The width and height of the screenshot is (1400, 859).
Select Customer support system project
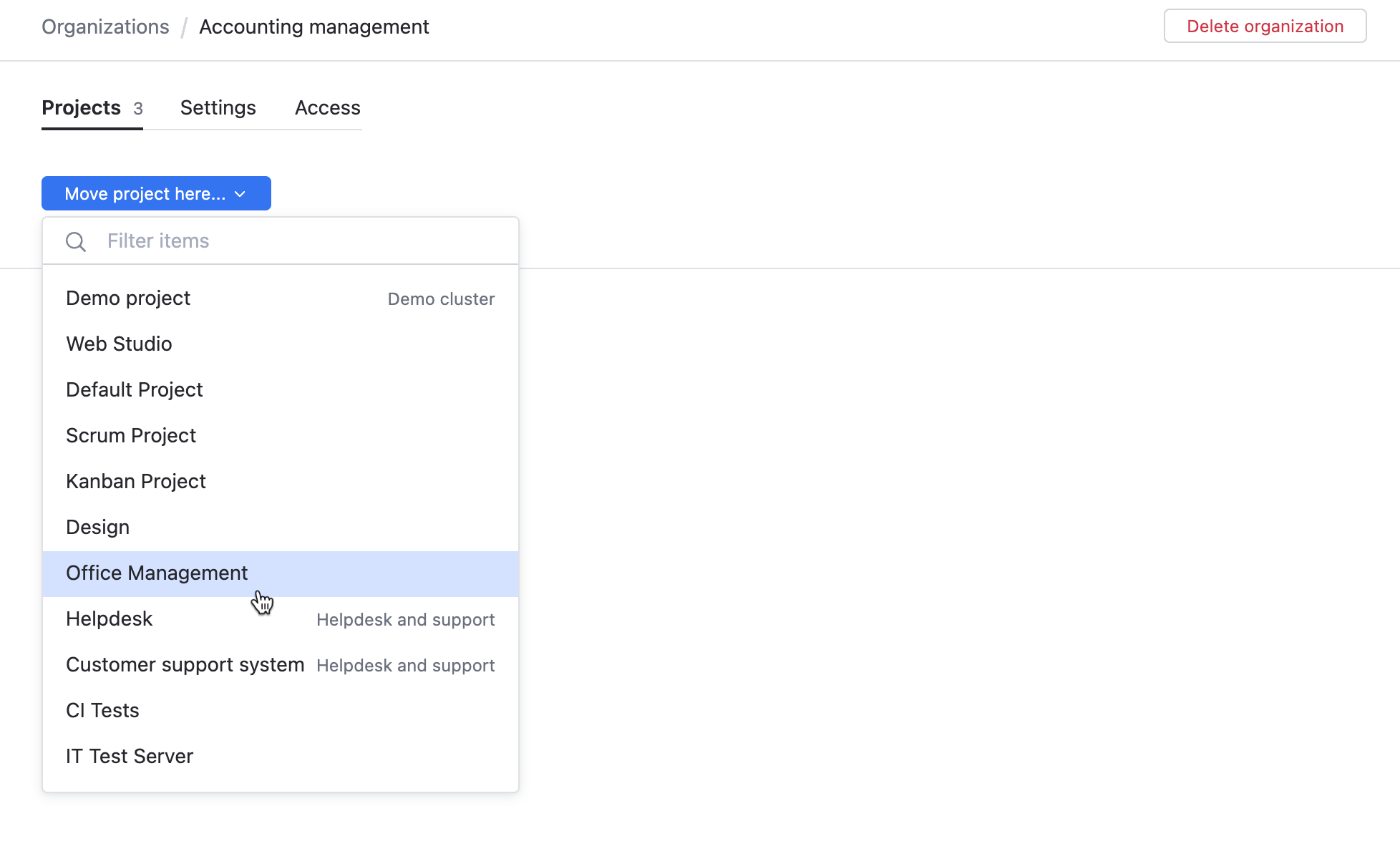[x=185, y=664]
